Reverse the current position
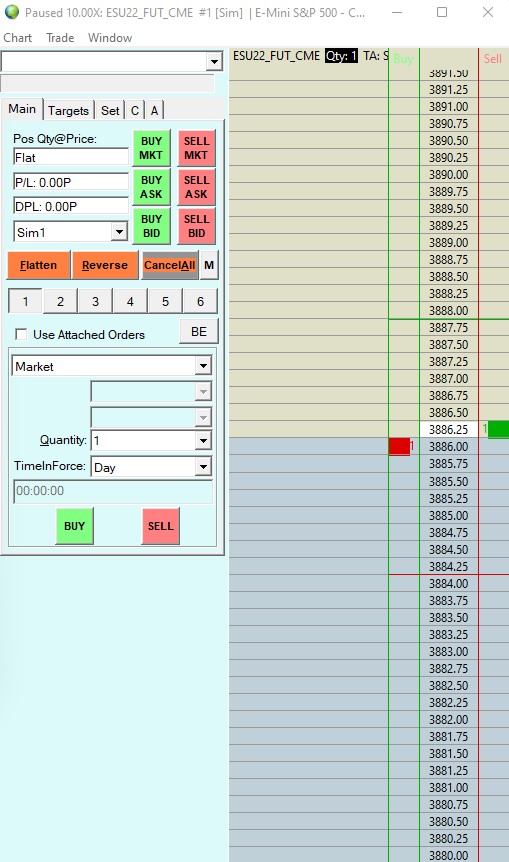The image size is (509, 862). [104, 265]
